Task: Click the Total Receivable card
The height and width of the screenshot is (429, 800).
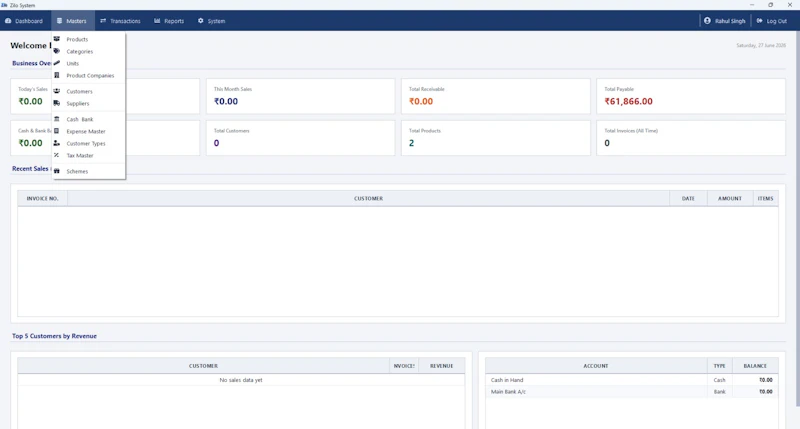Action: click(x=495, y=96)
